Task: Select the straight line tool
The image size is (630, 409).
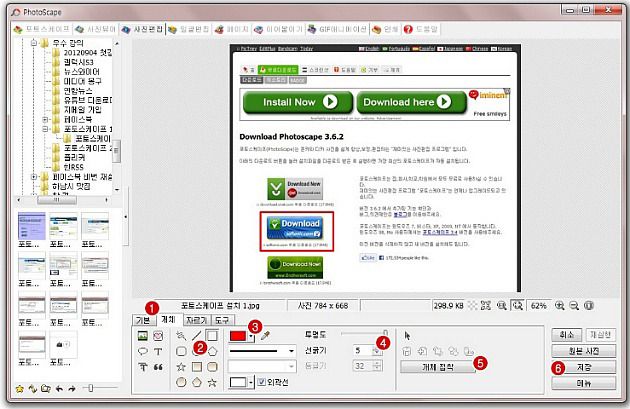Action: (x=196, y=335)
